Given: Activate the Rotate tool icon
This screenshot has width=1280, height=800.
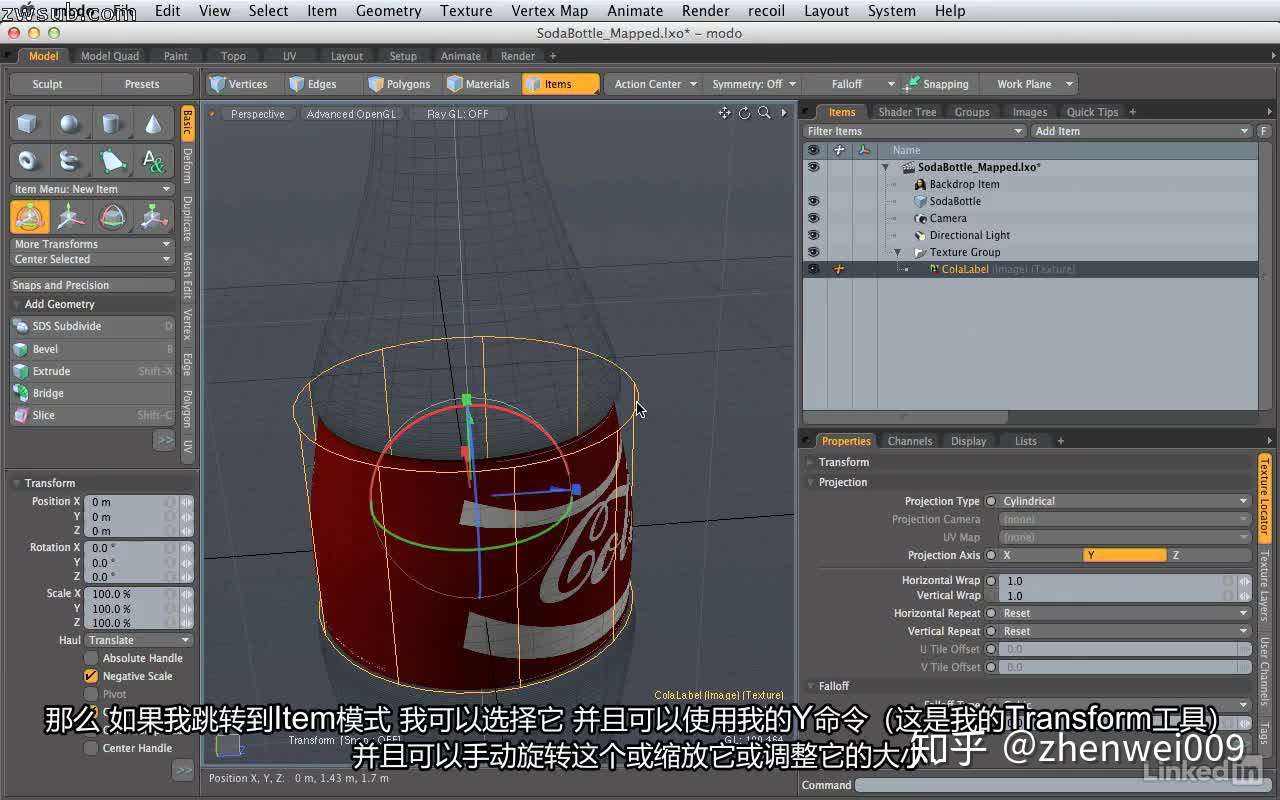Looking at the screenshot, I should tap(113, 217).
